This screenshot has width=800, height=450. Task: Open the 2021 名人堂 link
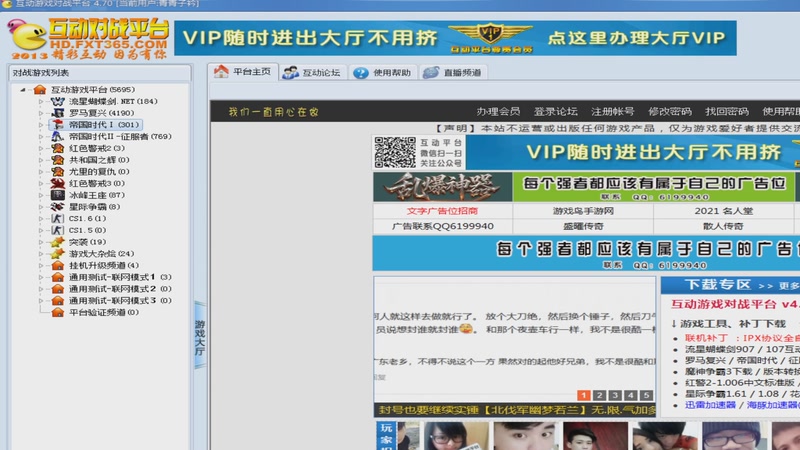coord(723,211)
